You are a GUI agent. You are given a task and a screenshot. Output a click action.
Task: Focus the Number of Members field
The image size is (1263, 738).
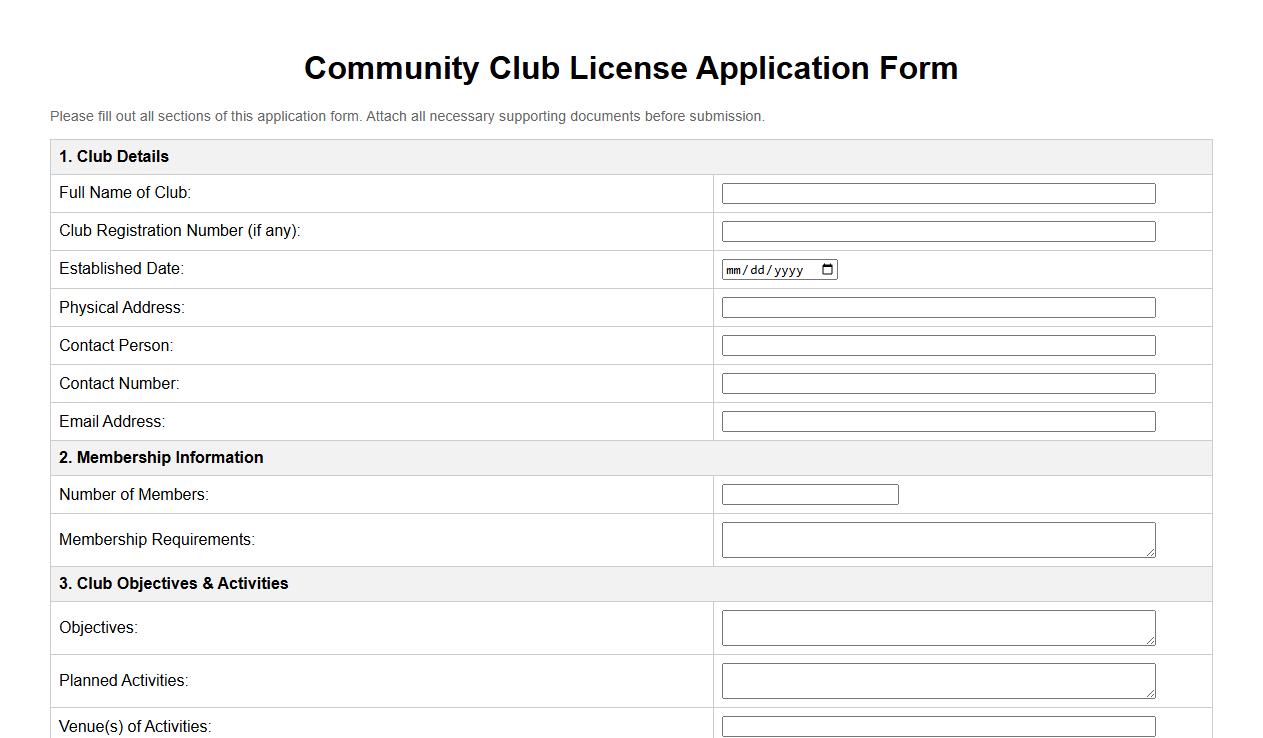pos(809,493)
